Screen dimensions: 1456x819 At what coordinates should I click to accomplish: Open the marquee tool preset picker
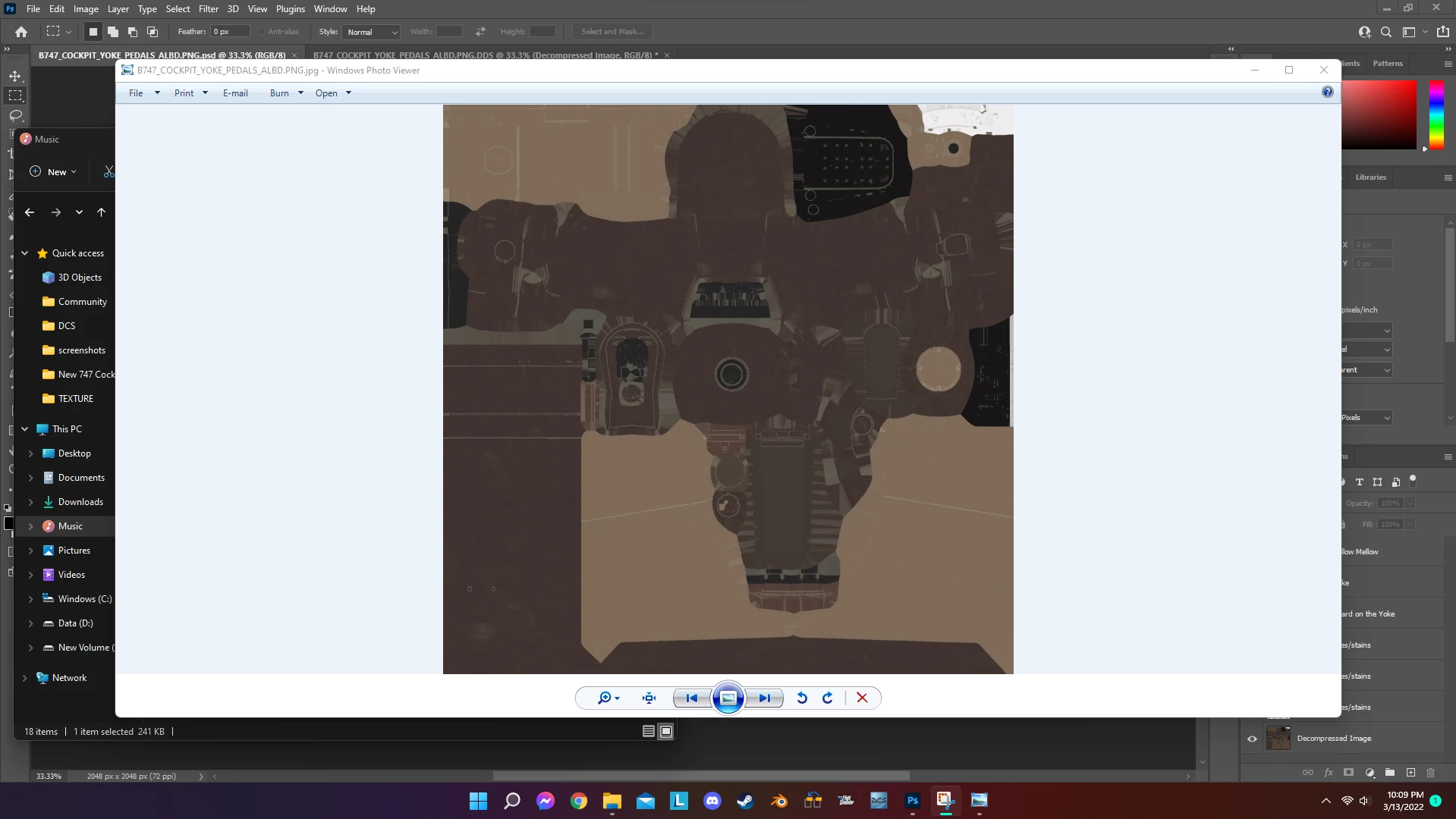58,32
